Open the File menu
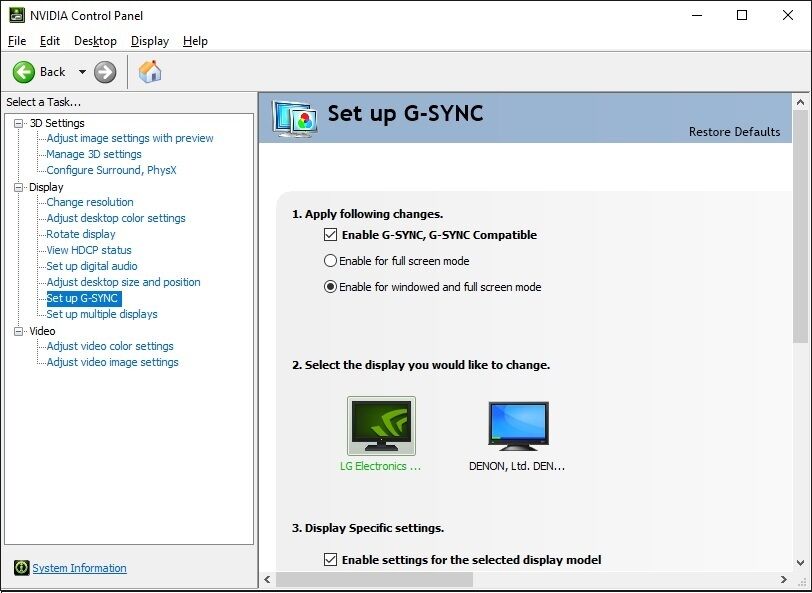 pyautogui.click(x=17, y=41)
